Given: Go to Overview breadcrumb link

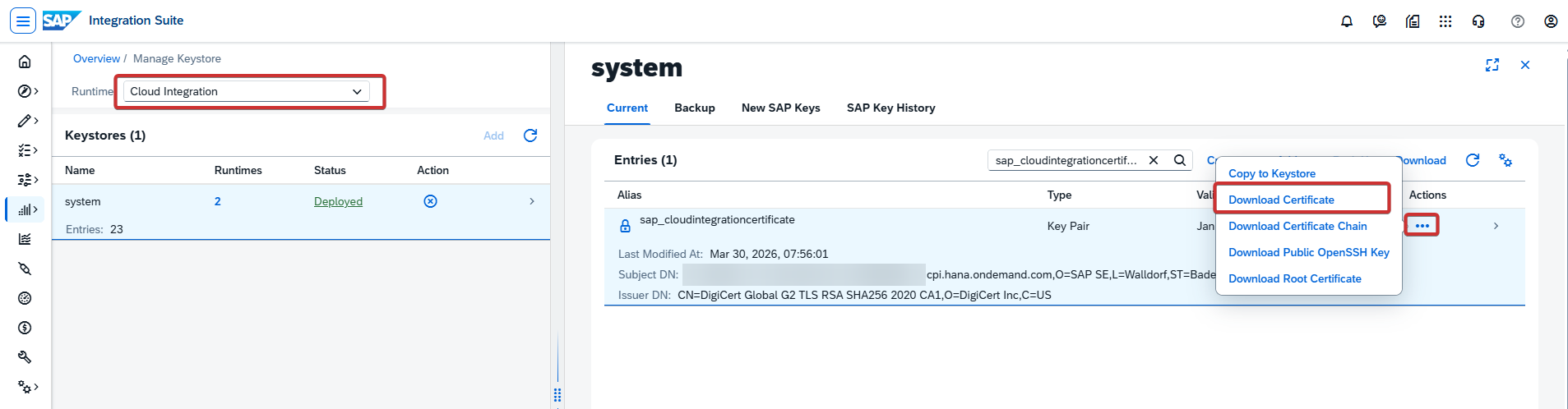Looking at the screenshot, I should (96, 58).
